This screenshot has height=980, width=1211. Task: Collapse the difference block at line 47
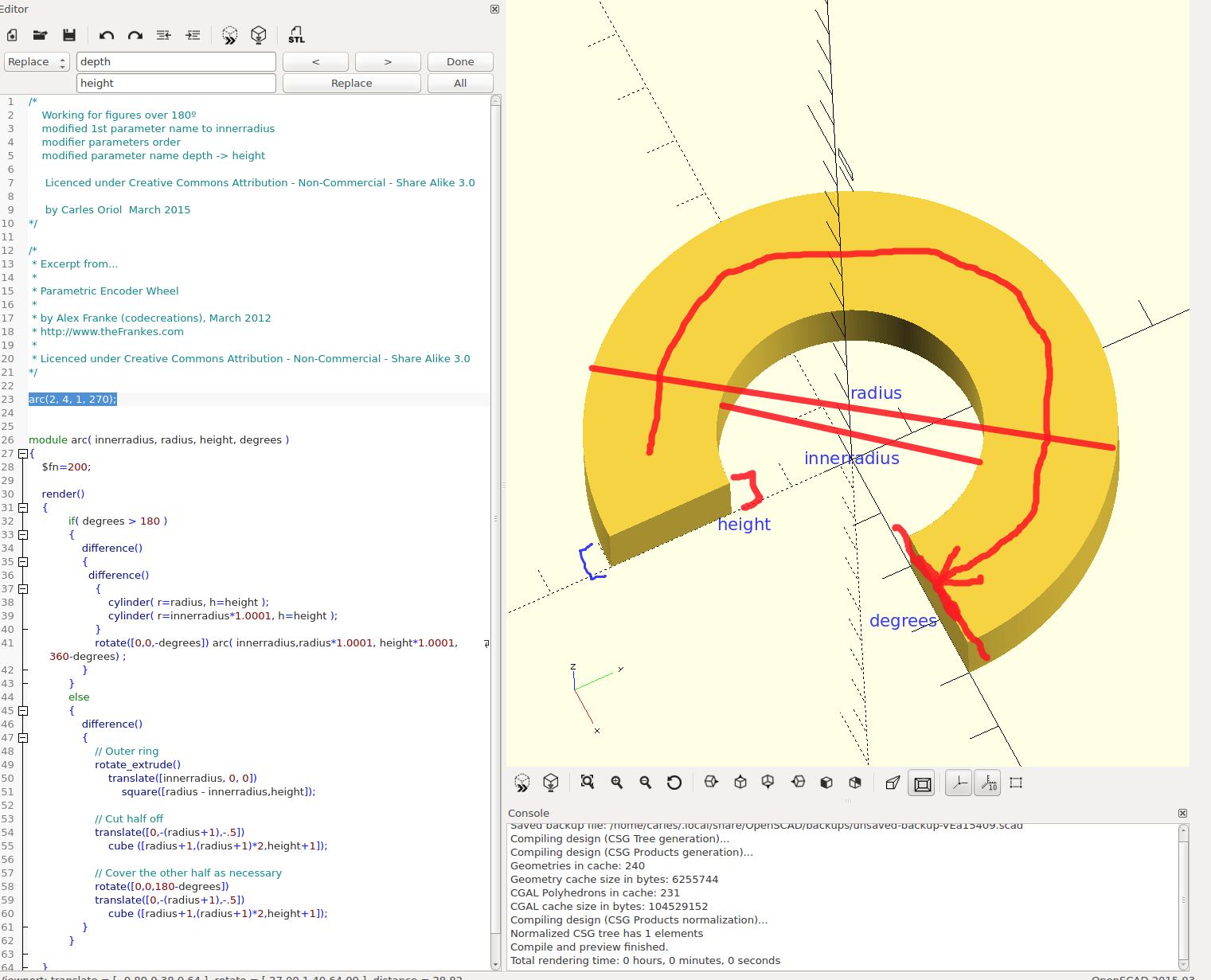pos(23,737)
